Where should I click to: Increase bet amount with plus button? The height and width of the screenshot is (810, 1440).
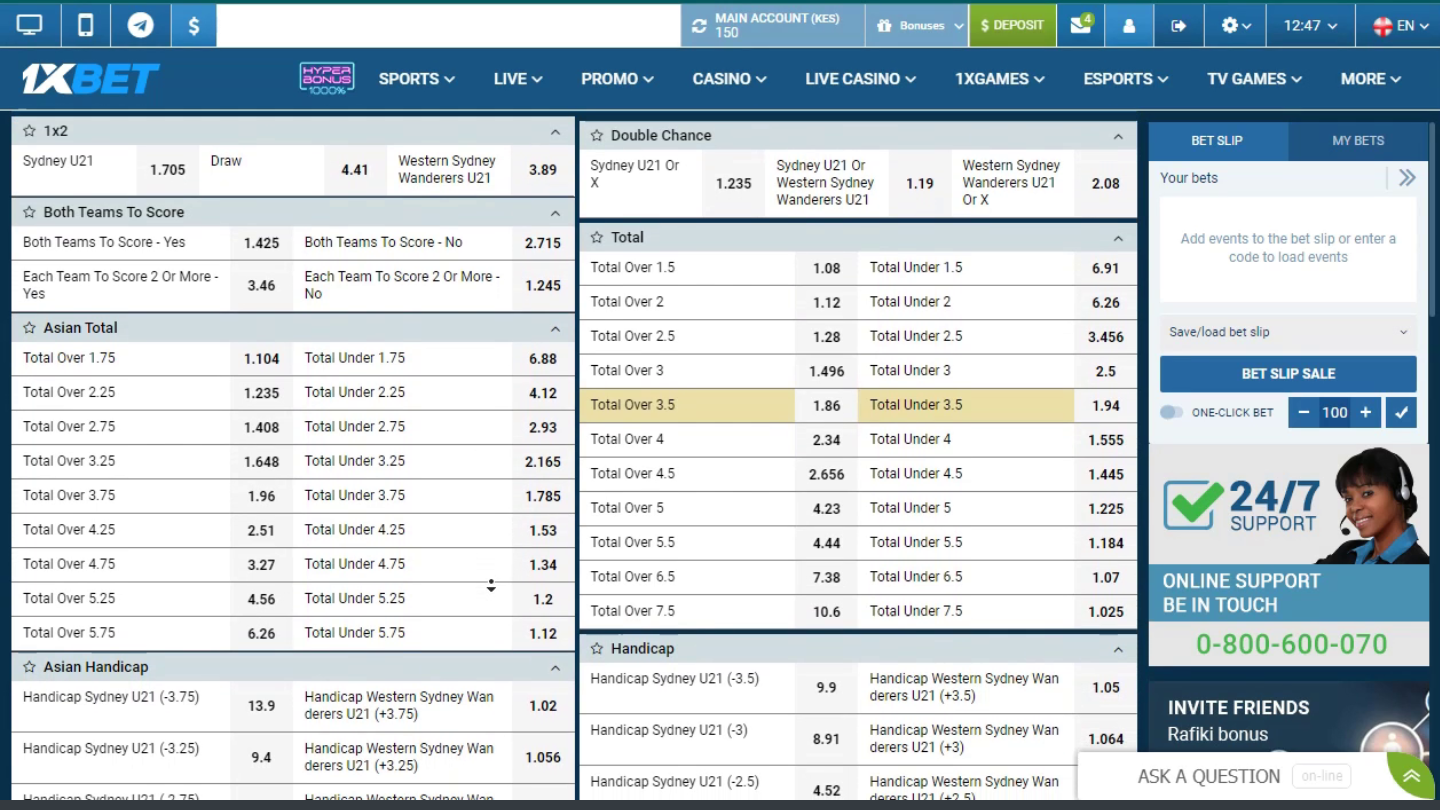click(1365, 412)
